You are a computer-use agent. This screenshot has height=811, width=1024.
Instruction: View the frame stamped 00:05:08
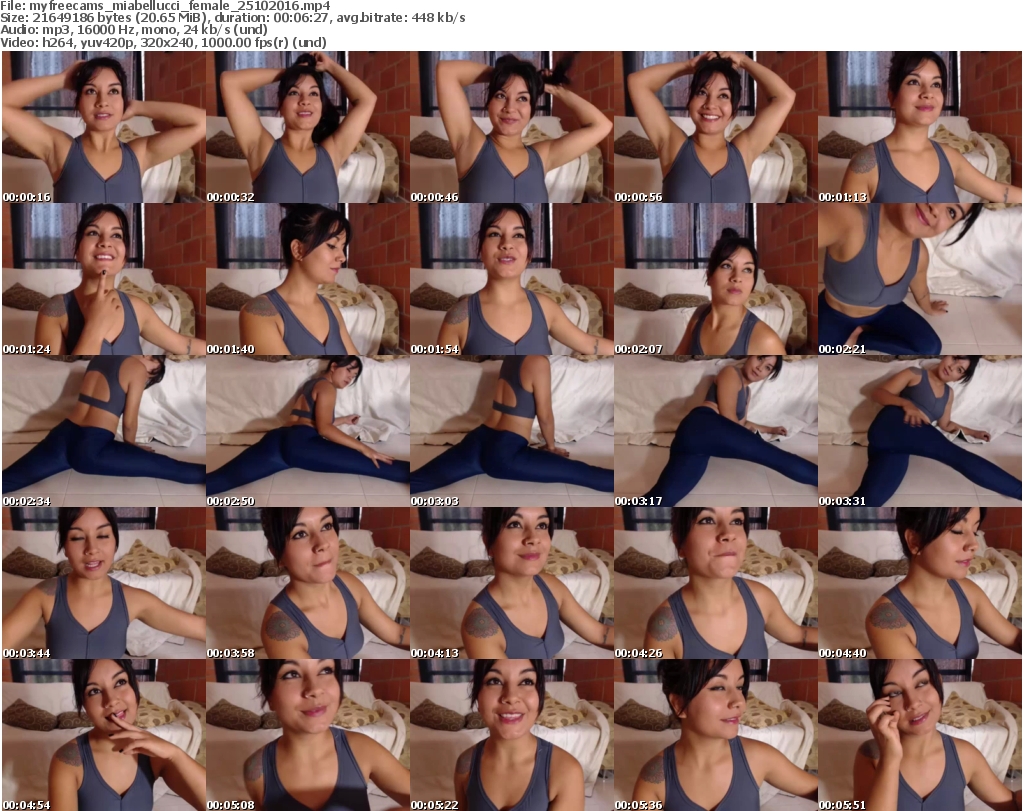[308, 735]
